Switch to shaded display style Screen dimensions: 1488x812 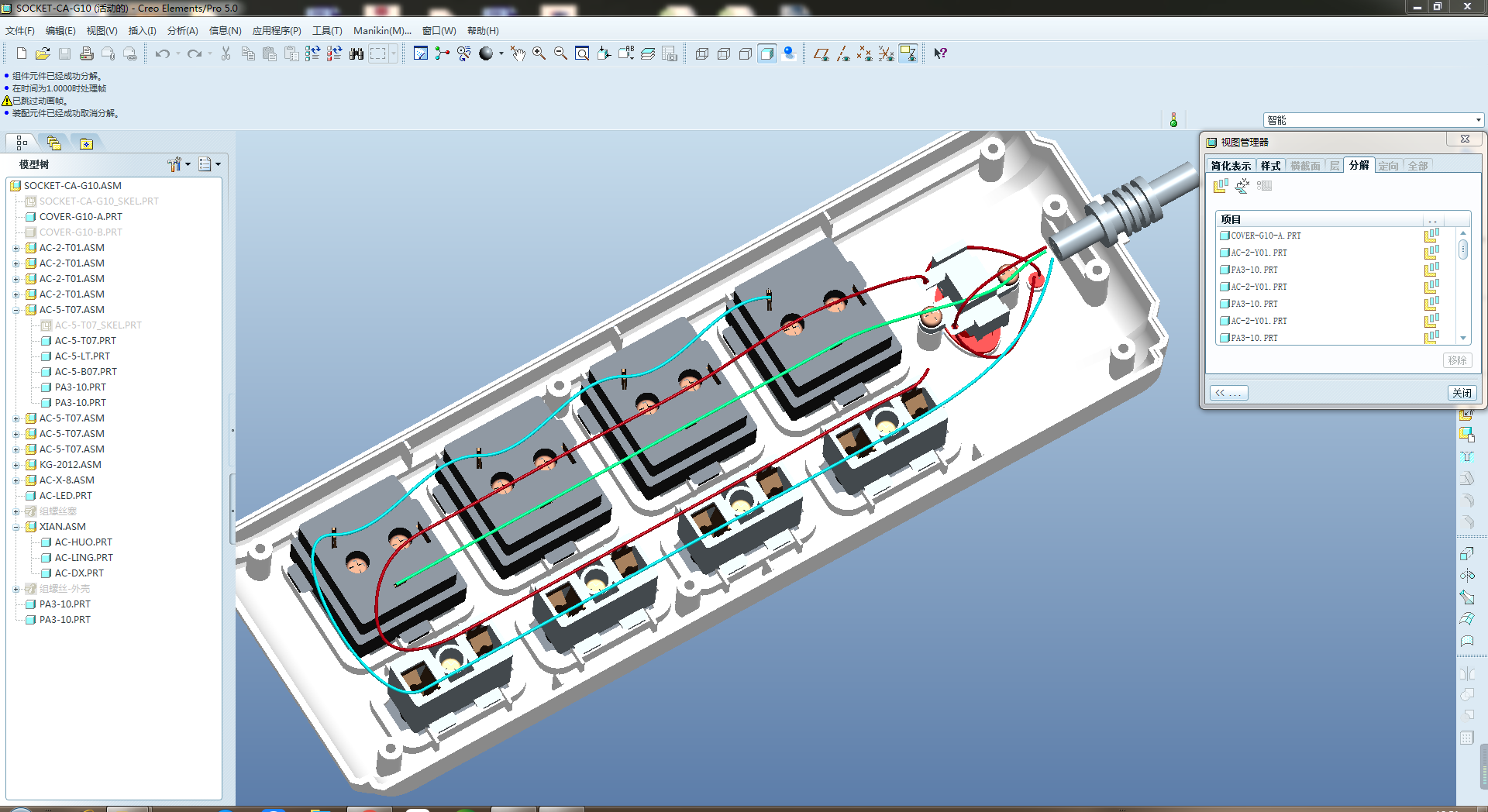766,53
